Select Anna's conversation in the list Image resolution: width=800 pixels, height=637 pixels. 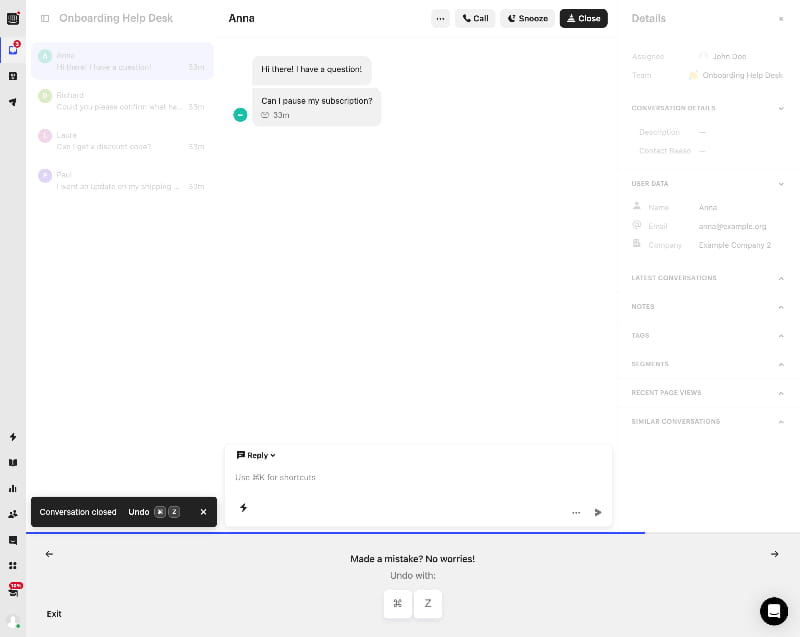[122, 61]
